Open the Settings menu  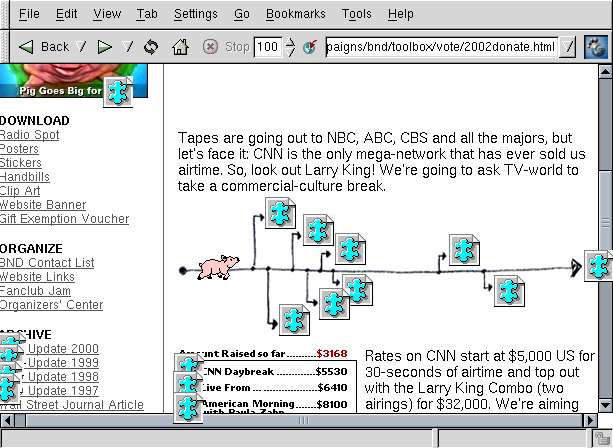click(x=196, y=14)
